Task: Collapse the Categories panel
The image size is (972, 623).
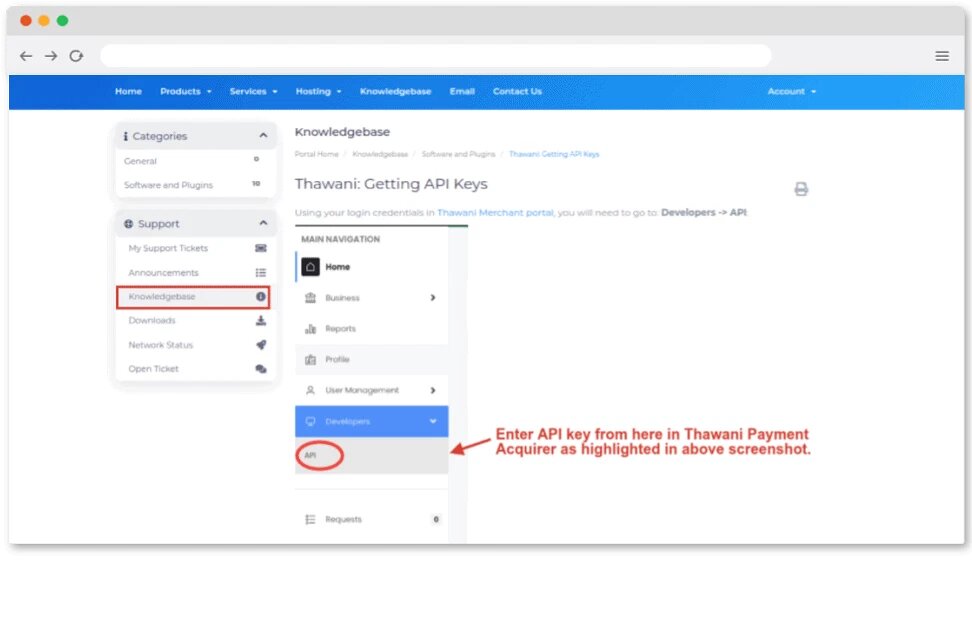Action: [263, 136]
